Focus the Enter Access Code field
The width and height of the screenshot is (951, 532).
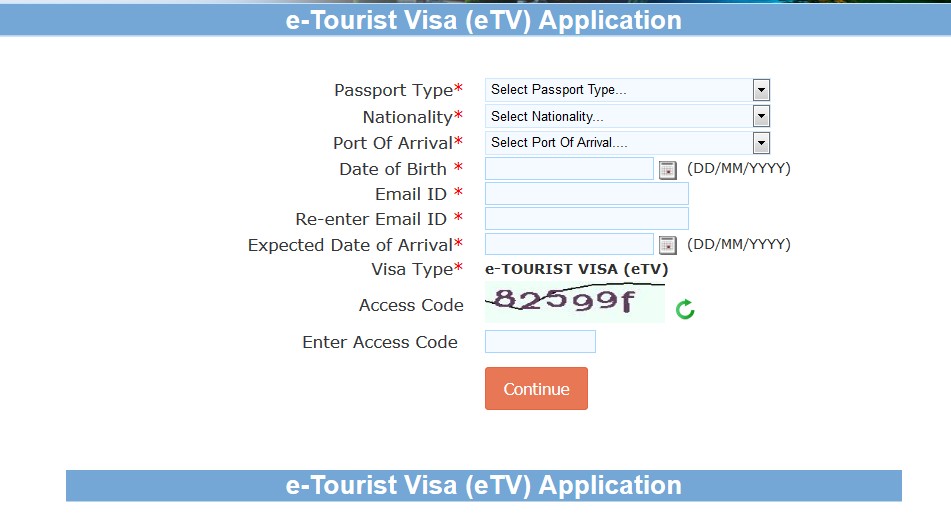point(540,342)
